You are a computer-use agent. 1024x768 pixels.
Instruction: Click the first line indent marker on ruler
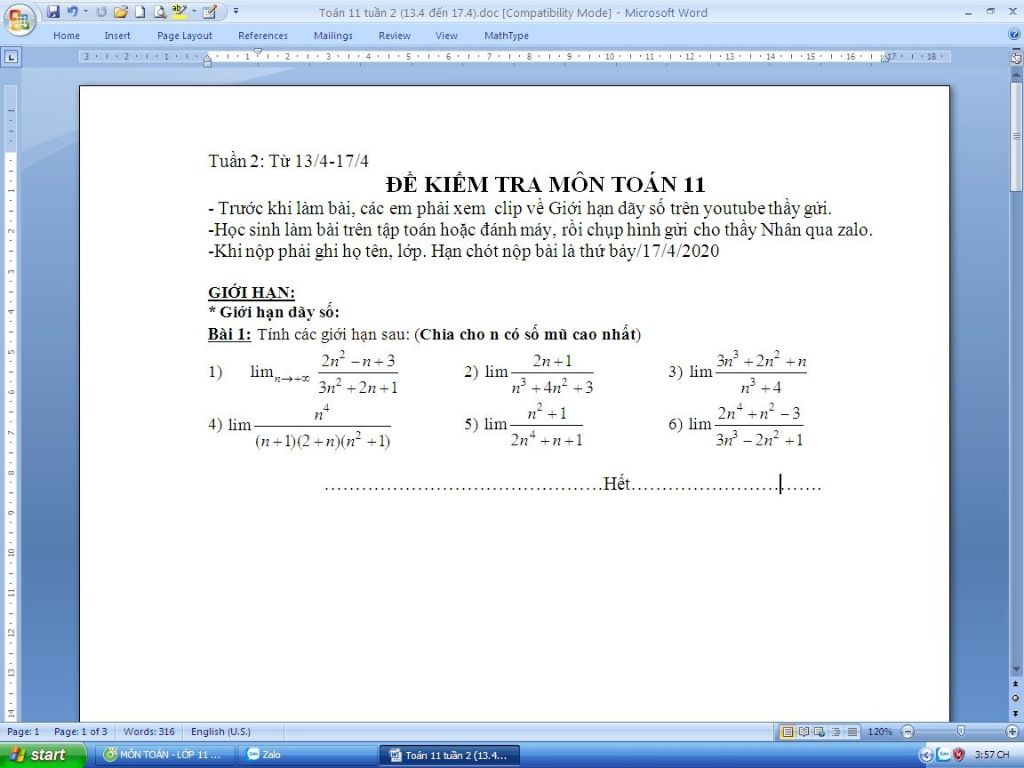click(258, 52)
